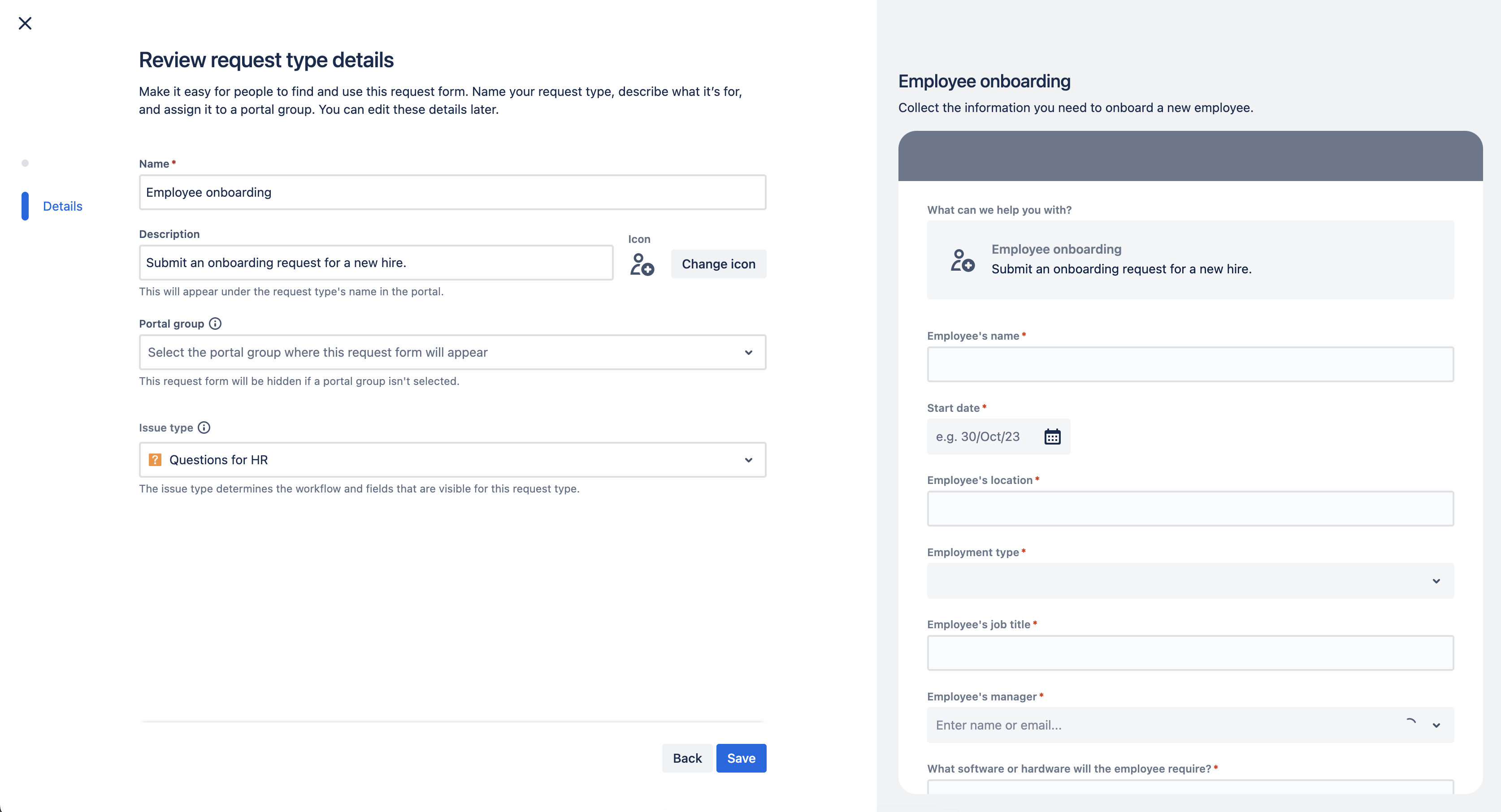Open the calendar picker for Start date
Viewport: 1501px width, 812px height.
click(x=1052, y=436)
